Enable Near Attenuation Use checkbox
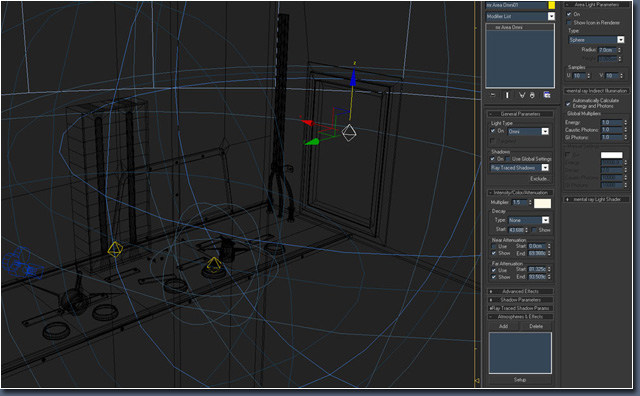 click(494, 246)
